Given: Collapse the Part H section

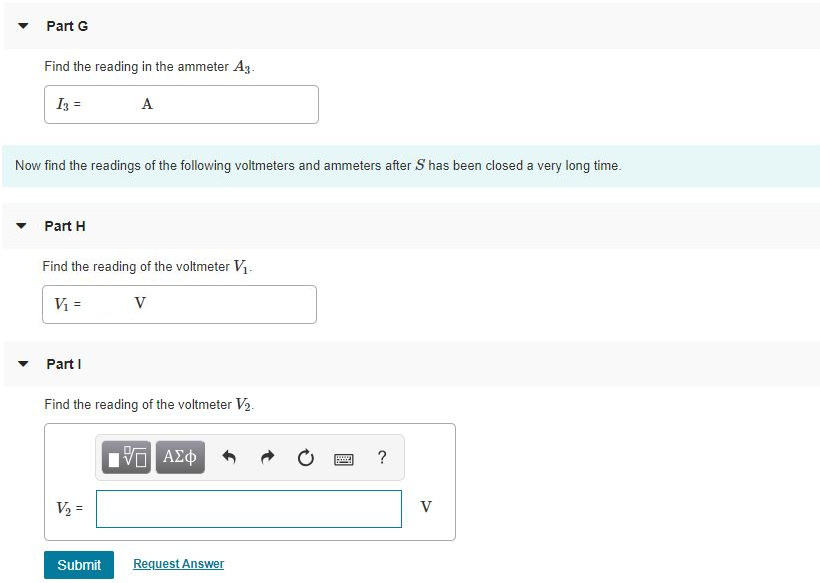Looking at the screenshot, I should pos(21,226).
